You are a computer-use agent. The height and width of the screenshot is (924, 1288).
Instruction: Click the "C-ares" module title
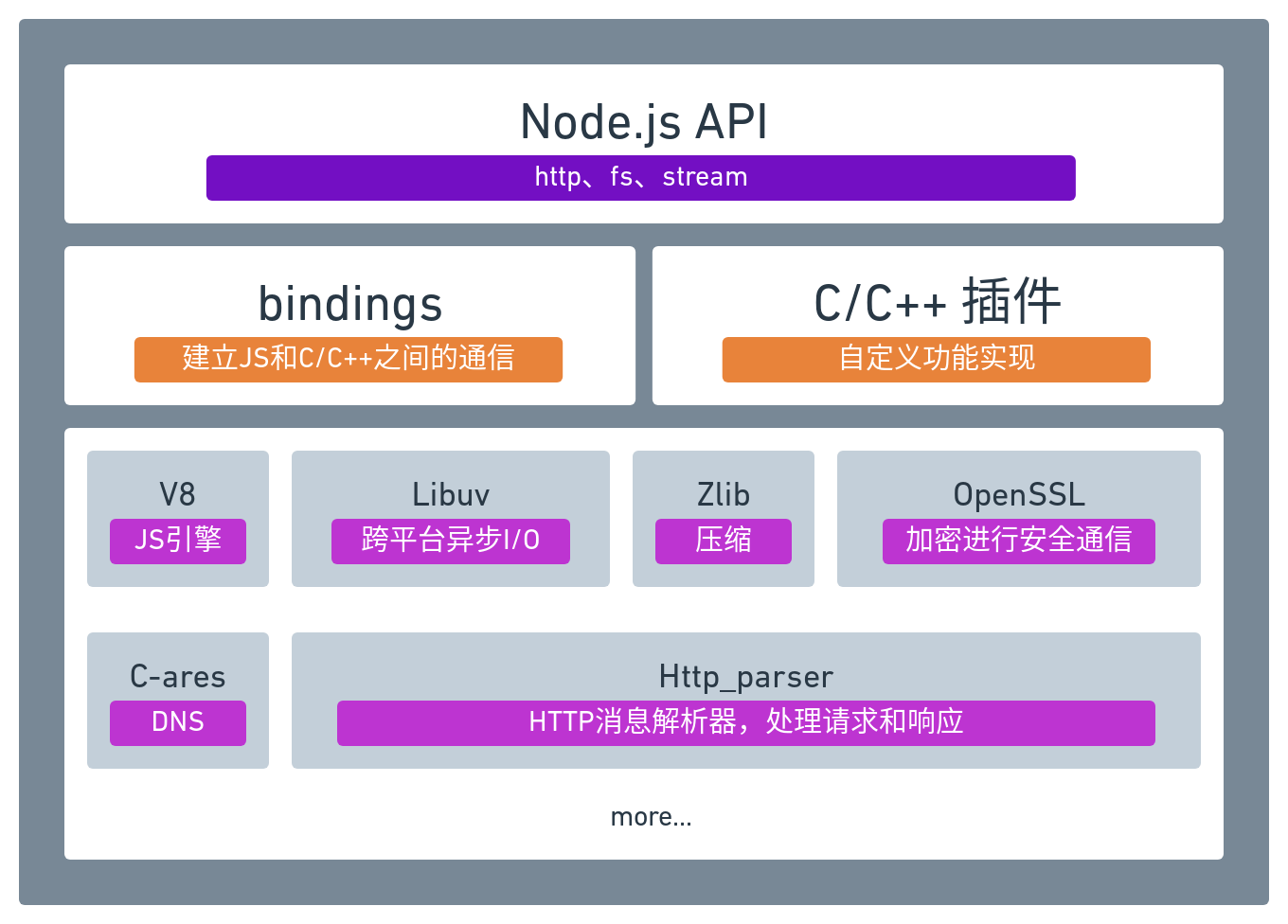178,677
